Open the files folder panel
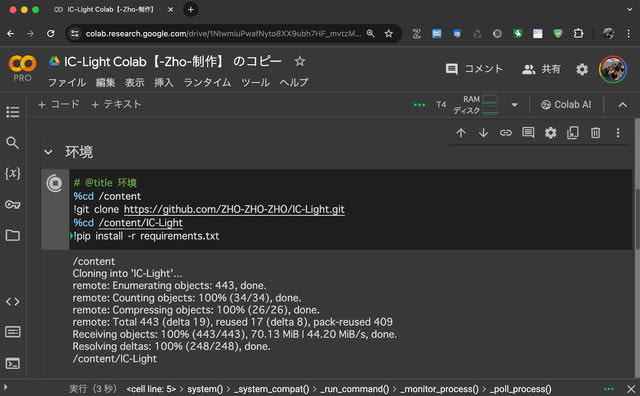Viewport: 640px width, 396px height. coord(13,235)
